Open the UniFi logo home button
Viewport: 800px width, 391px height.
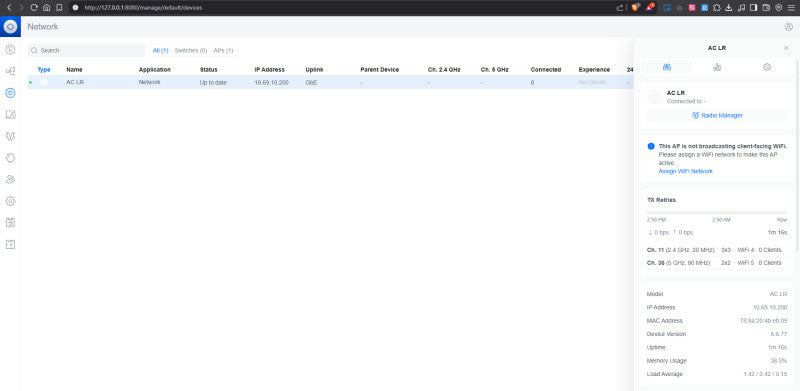[x=10, y=26]
